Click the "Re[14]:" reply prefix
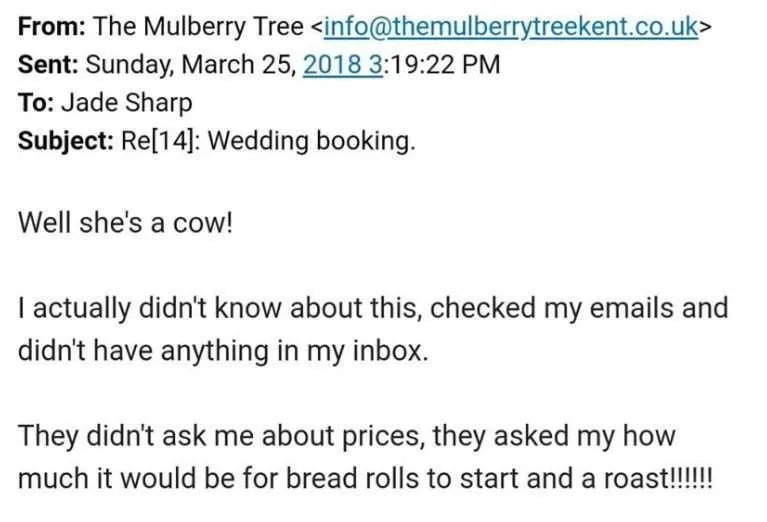The height and width of the screenshot is (522, 767). click(x=160, y=141)
